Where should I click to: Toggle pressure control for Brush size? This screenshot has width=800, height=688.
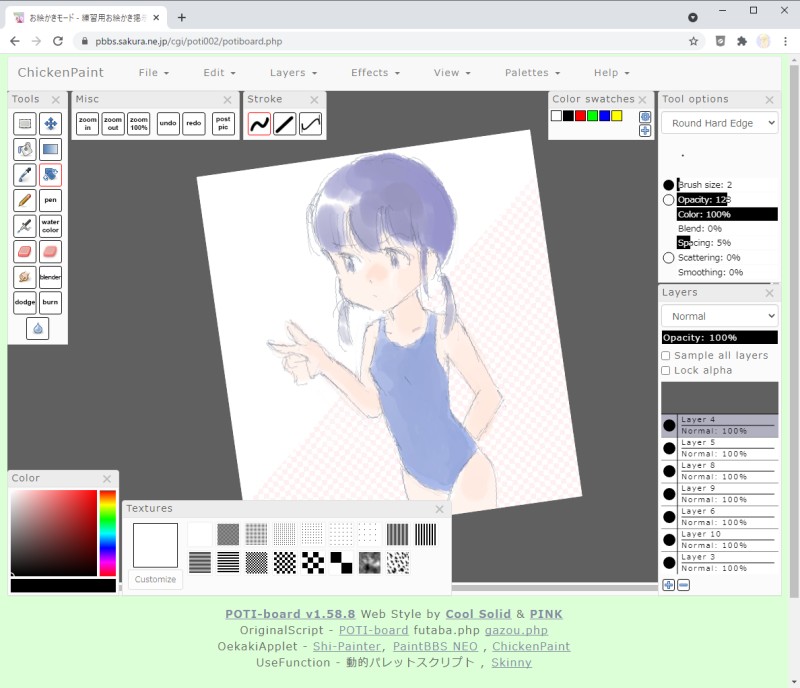(668, 185)
